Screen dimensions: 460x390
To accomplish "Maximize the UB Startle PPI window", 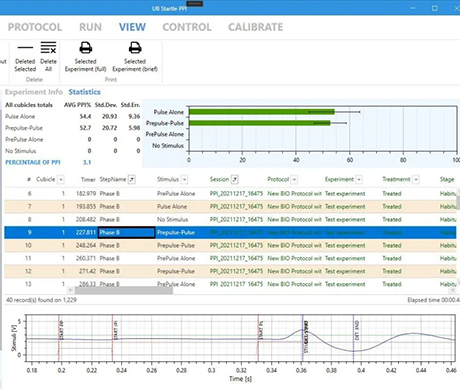I will (435, 8).
